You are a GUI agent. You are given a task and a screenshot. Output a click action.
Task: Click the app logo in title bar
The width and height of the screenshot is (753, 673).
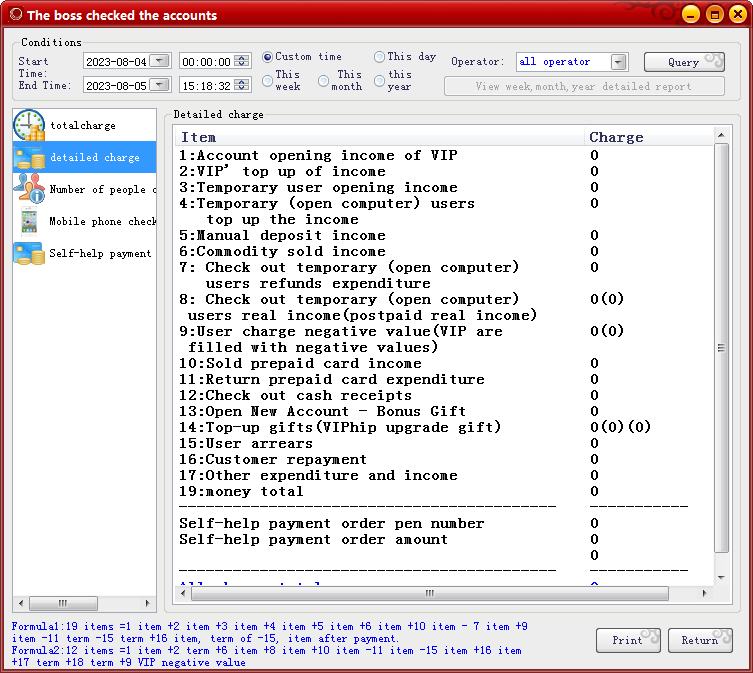[x=15, y=14]
